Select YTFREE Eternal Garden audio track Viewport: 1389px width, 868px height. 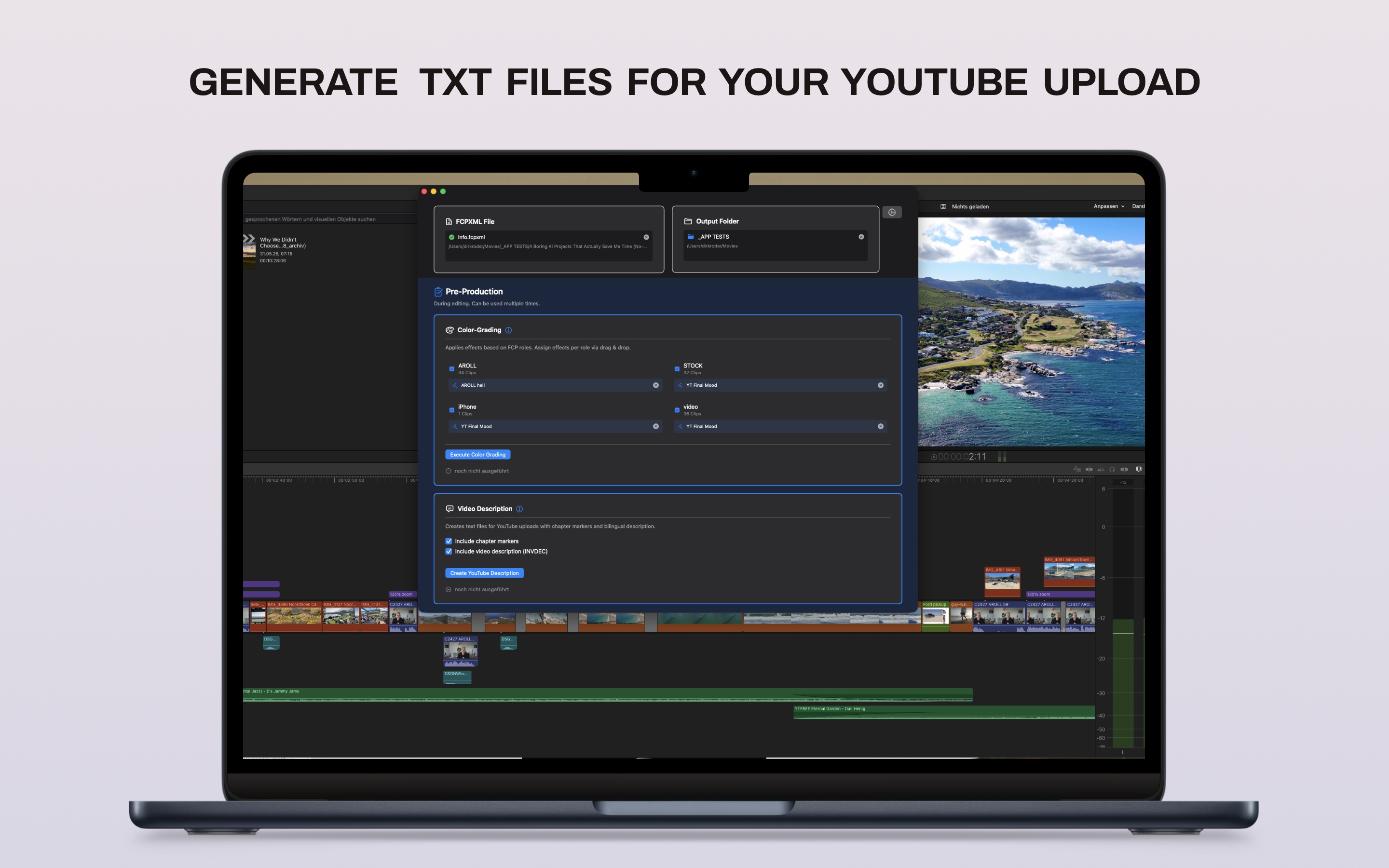[943, 712]
